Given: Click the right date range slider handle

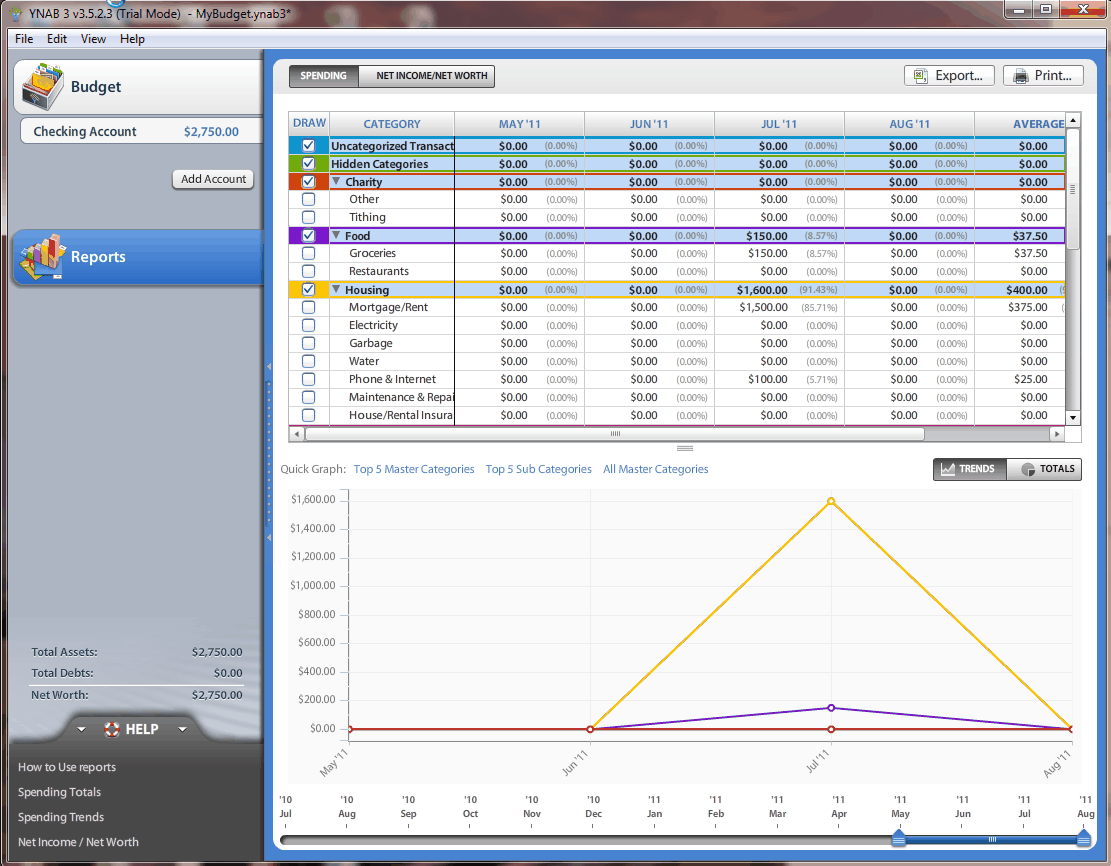Looking at the screenshot, I should (1084, 838).
